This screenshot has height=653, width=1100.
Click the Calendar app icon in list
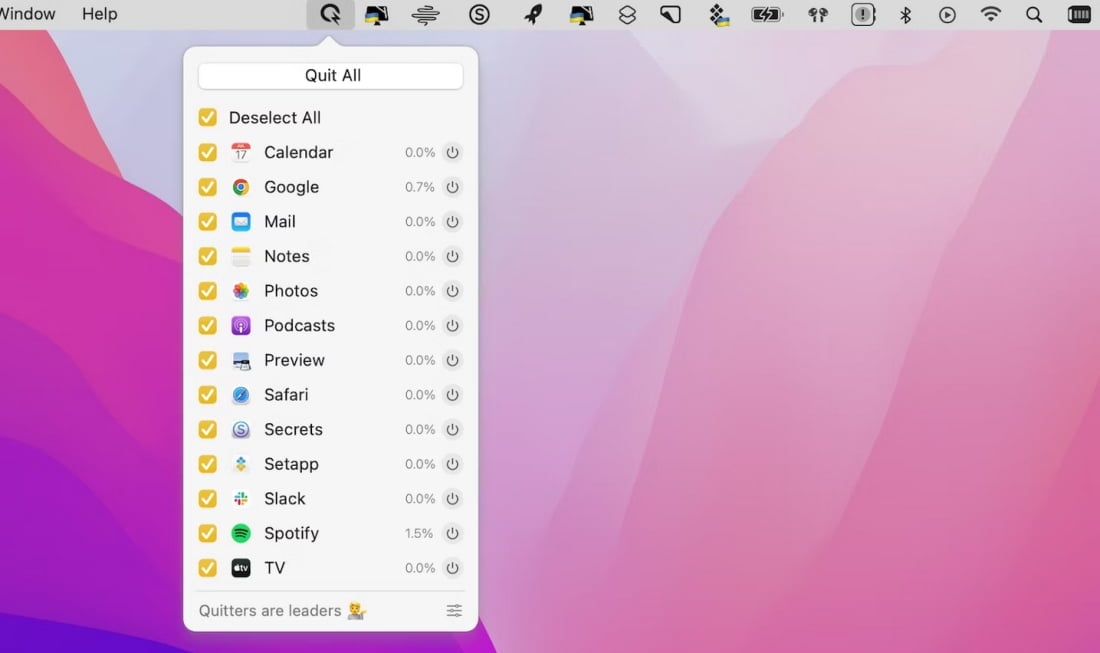[x=241, y=152]
